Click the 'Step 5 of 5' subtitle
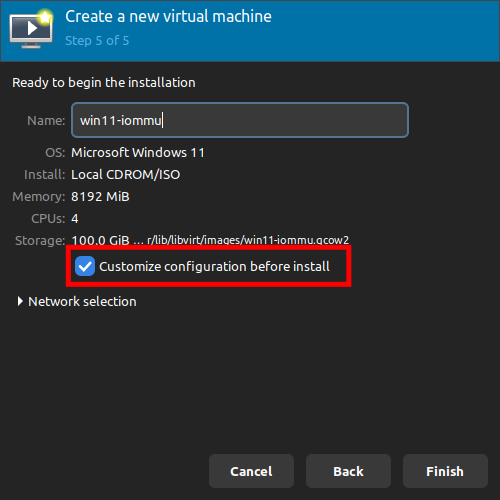This screenshot has width=500, height=500. point(97,41)
